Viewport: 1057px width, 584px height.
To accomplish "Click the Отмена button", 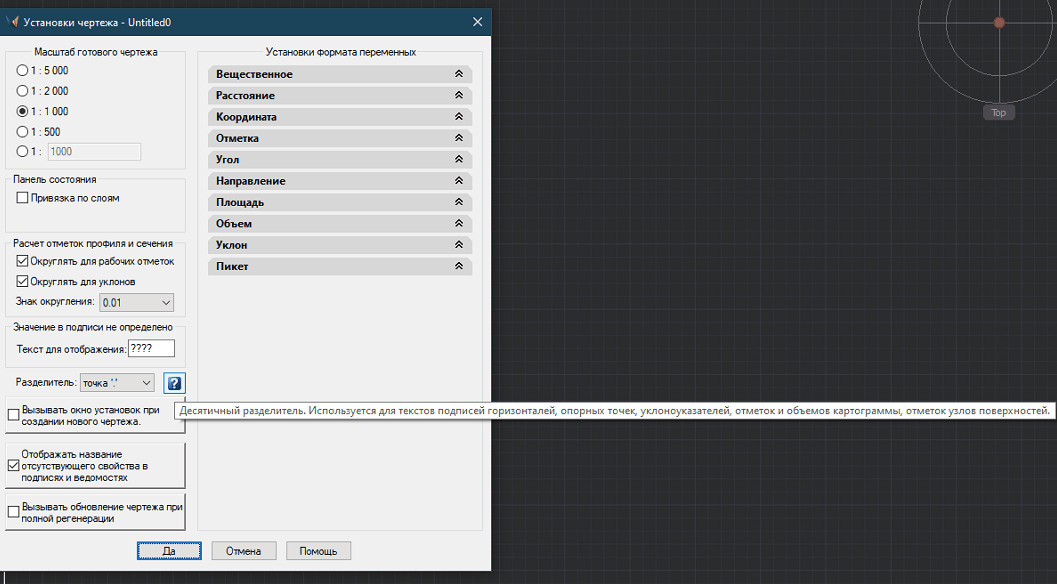I will tap(243, 551).
